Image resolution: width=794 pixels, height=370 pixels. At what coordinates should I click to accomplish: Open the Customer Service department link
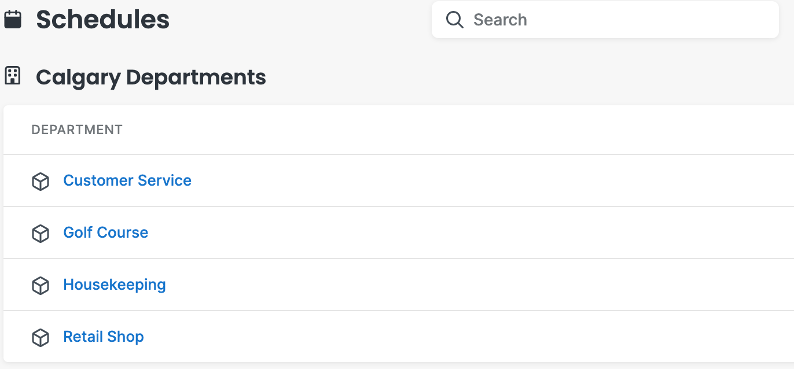pos(127,181)
